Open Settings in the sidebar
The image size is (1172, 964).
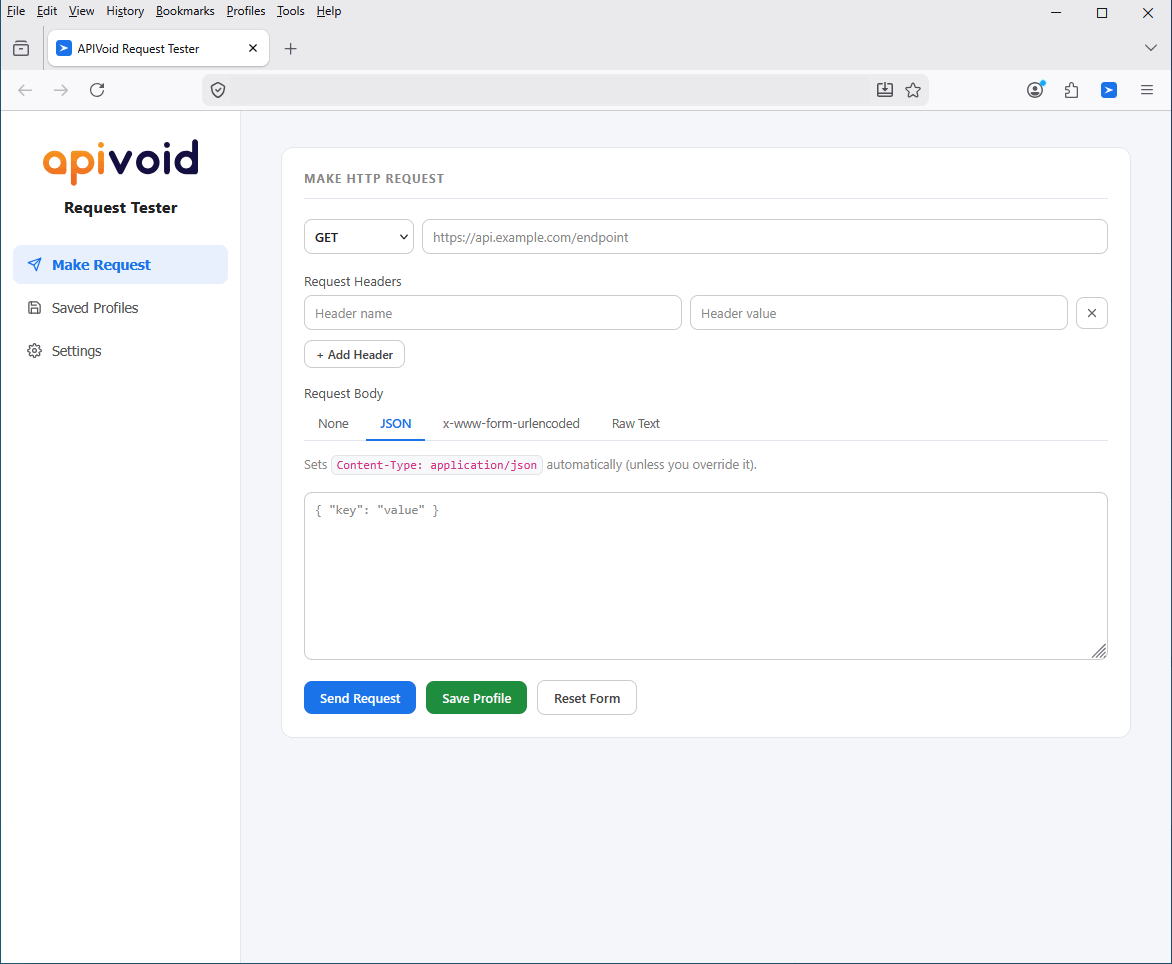point(120,351)
